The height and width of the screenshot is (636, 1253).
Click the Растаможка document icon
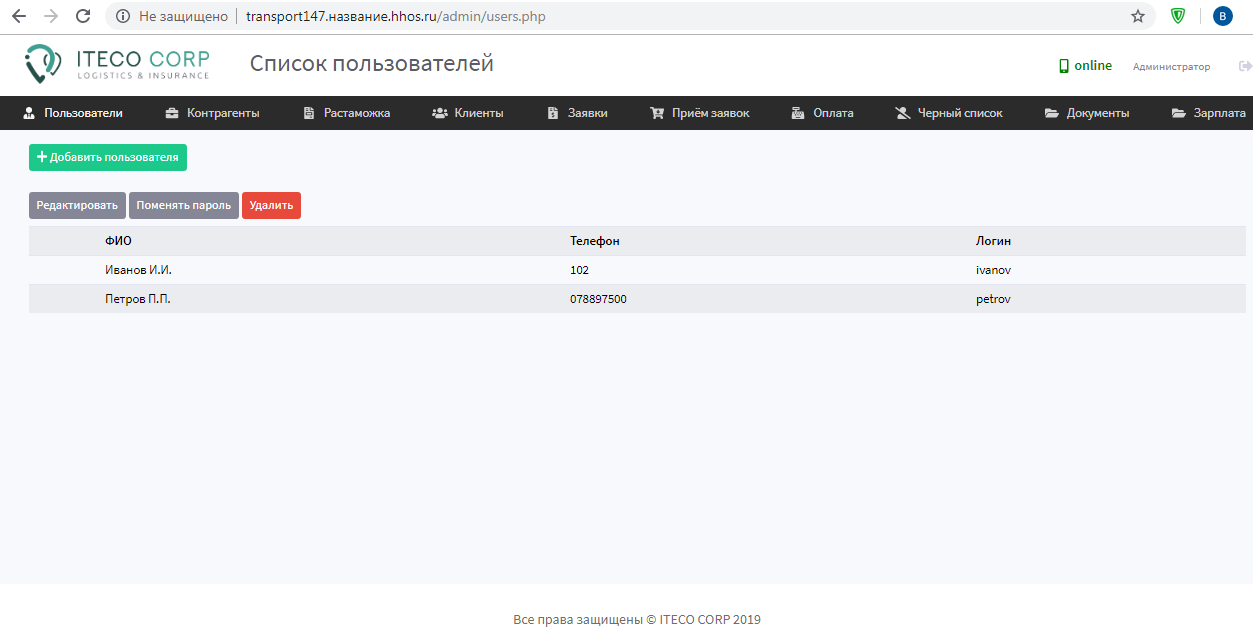[x=309, y=113]
